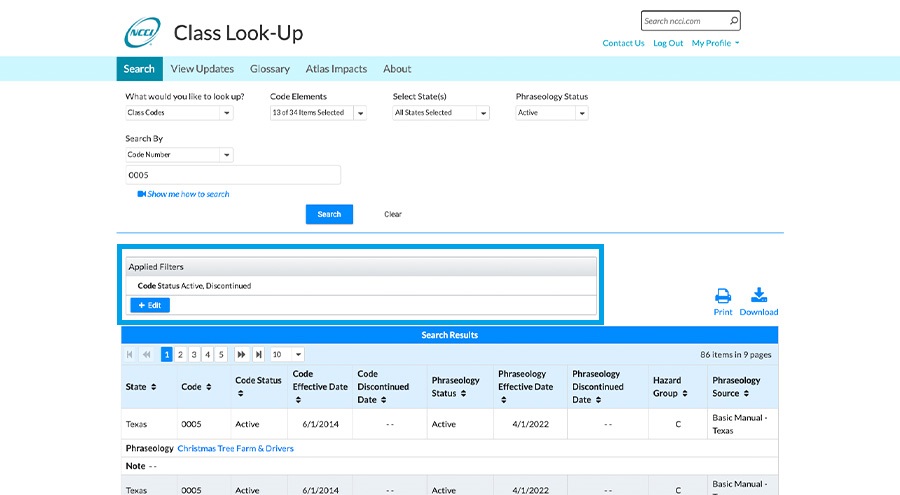Sort by Phraseology Status arrows
The width and height of the screenshot is (900, 495).
click(463, 393)
